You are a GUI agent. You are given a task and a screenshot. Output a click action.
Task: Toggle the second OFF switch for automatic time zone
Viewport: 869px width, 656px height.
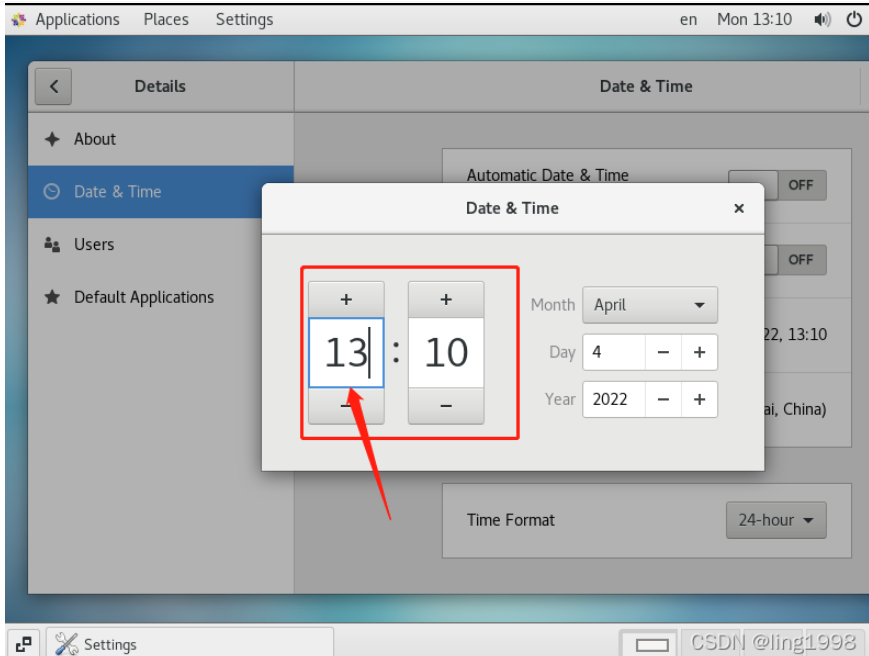tap(795, 260)
